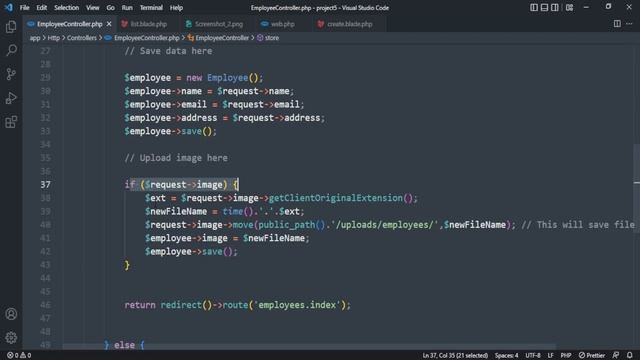The height and width of the screenshot is (360, 640).
Task: Open the File menu
Action: (24, 7)
